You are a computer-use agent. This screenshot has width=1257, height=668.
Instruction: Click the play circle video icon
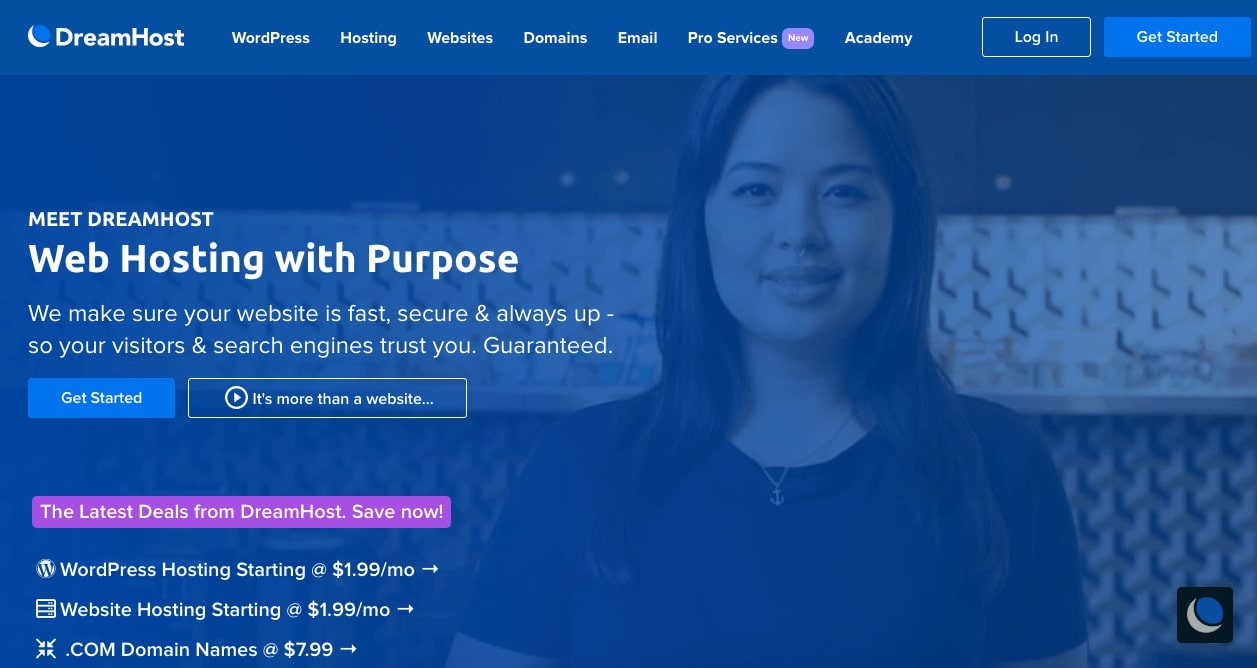point(236,398)
